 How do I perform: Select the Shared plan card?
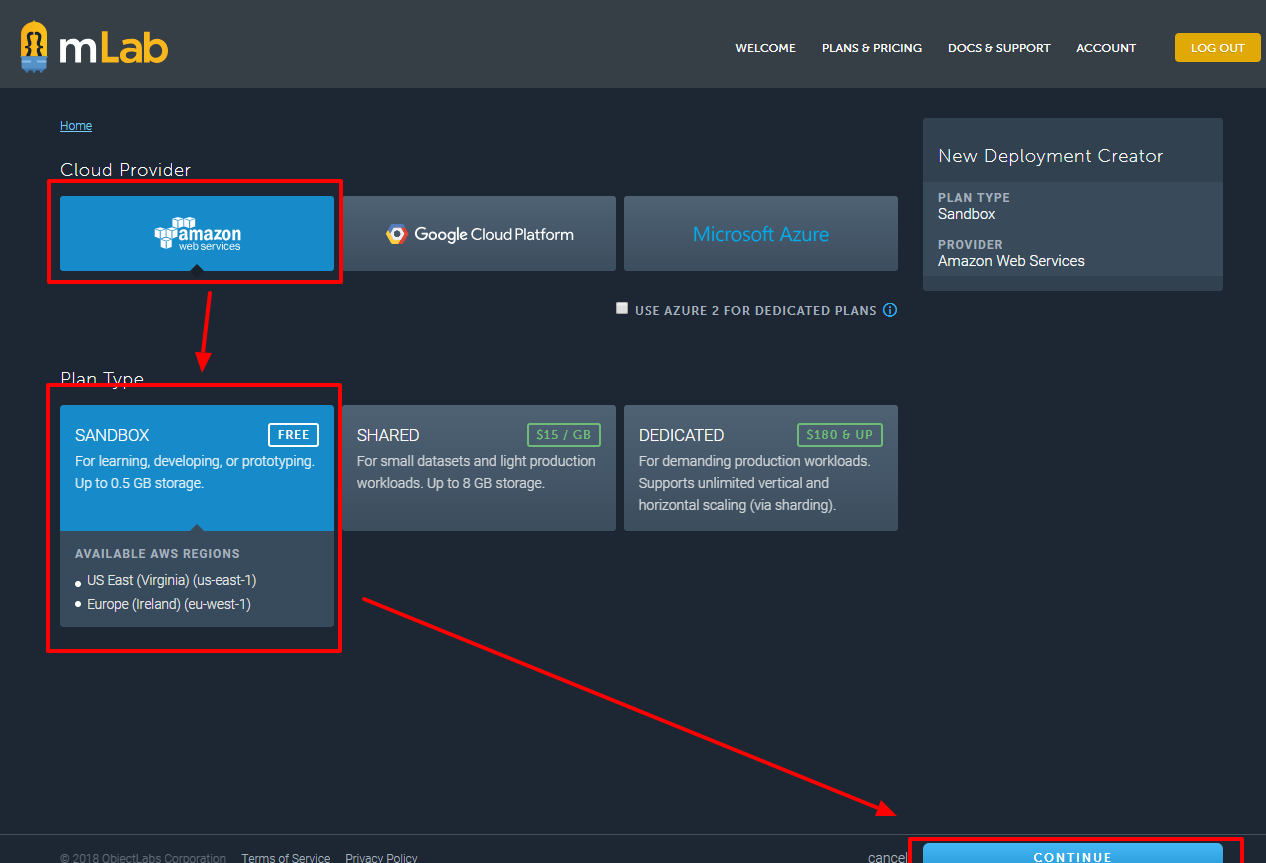tap(479, 467)
